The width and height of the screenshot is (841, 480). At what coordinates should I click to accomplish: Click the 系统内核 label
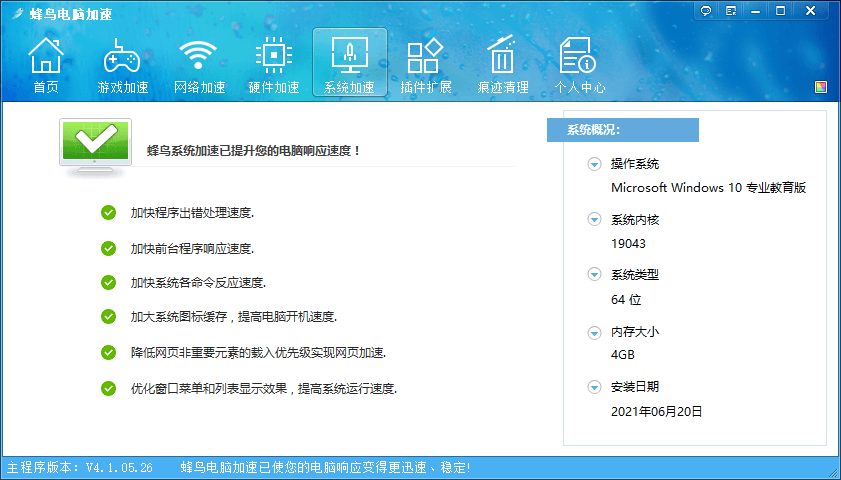[635, 219]
